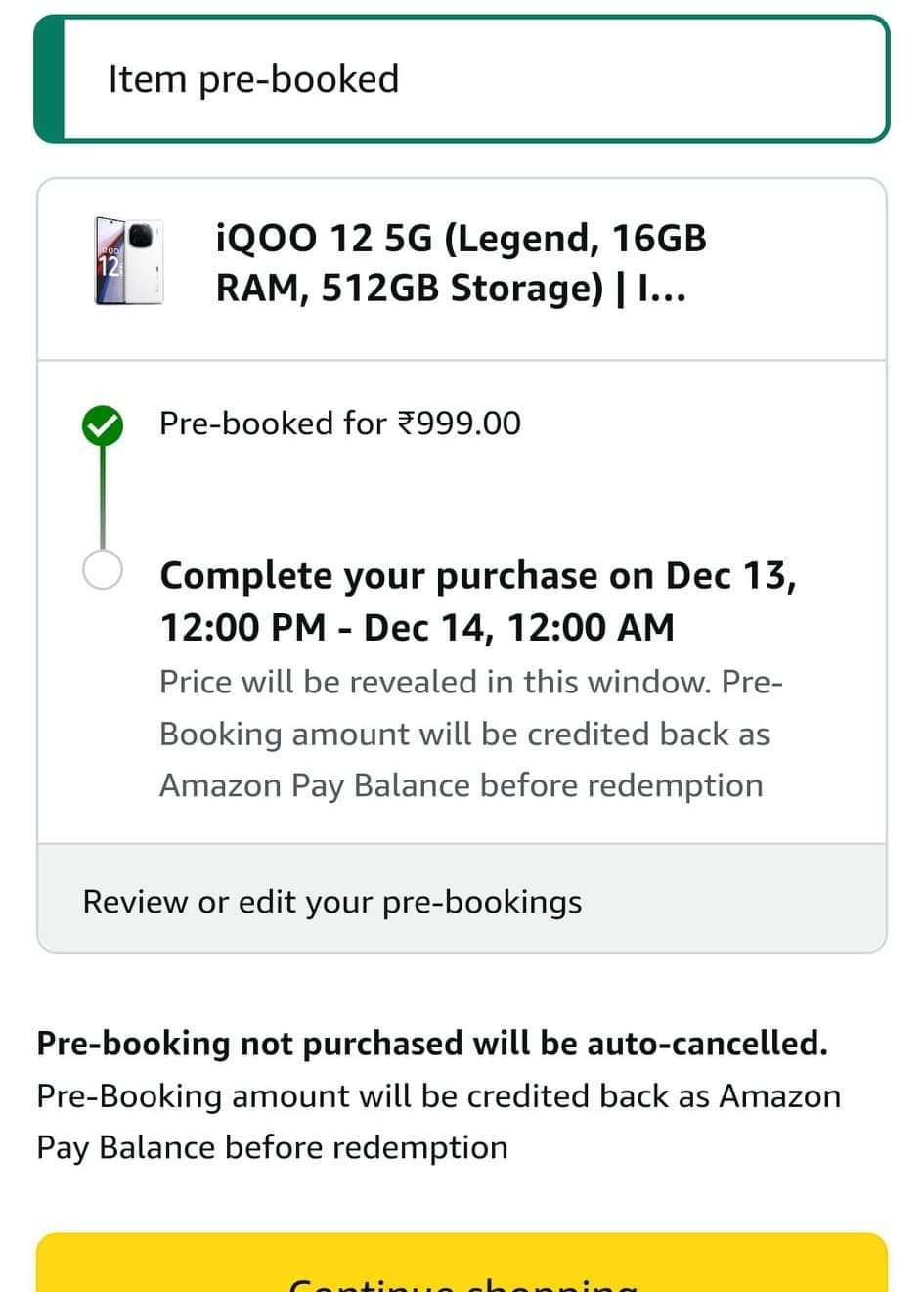Click the green progress line between steps
The height and width of the screenshot is (1292, 924).
coord(103,499)
